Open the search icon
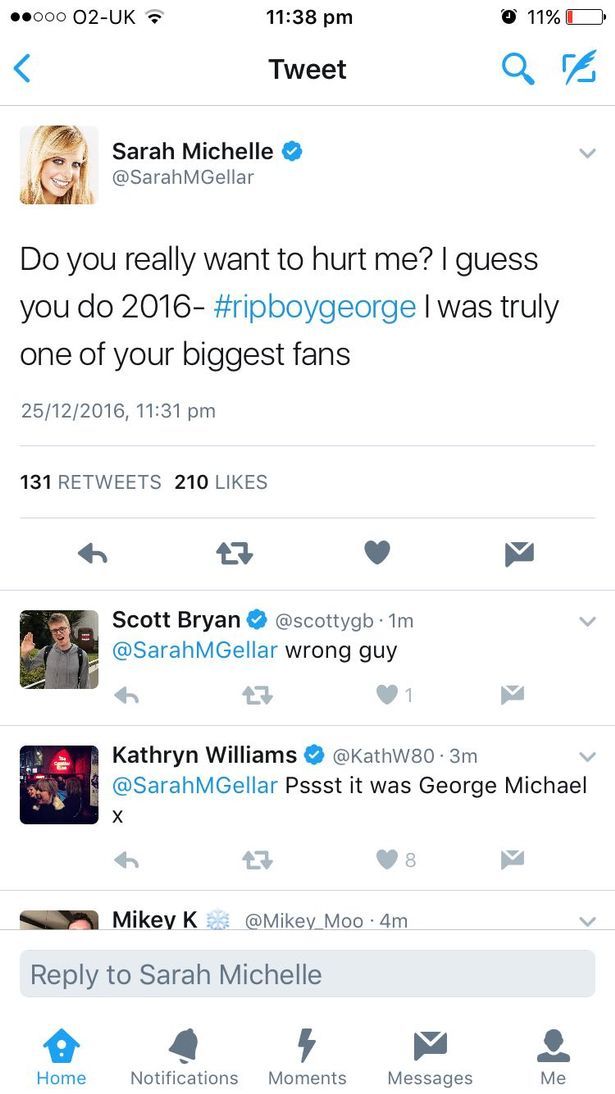 517,69
